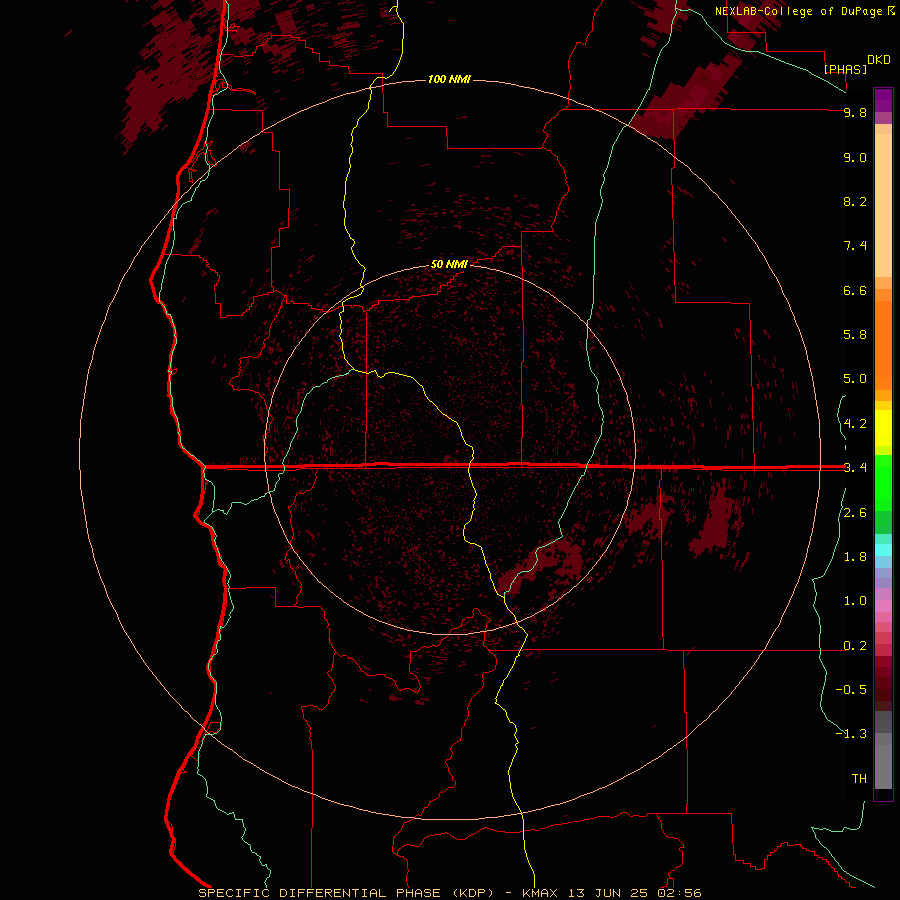
Task: Click the pink band on the color bar
Action: [883, 606]
